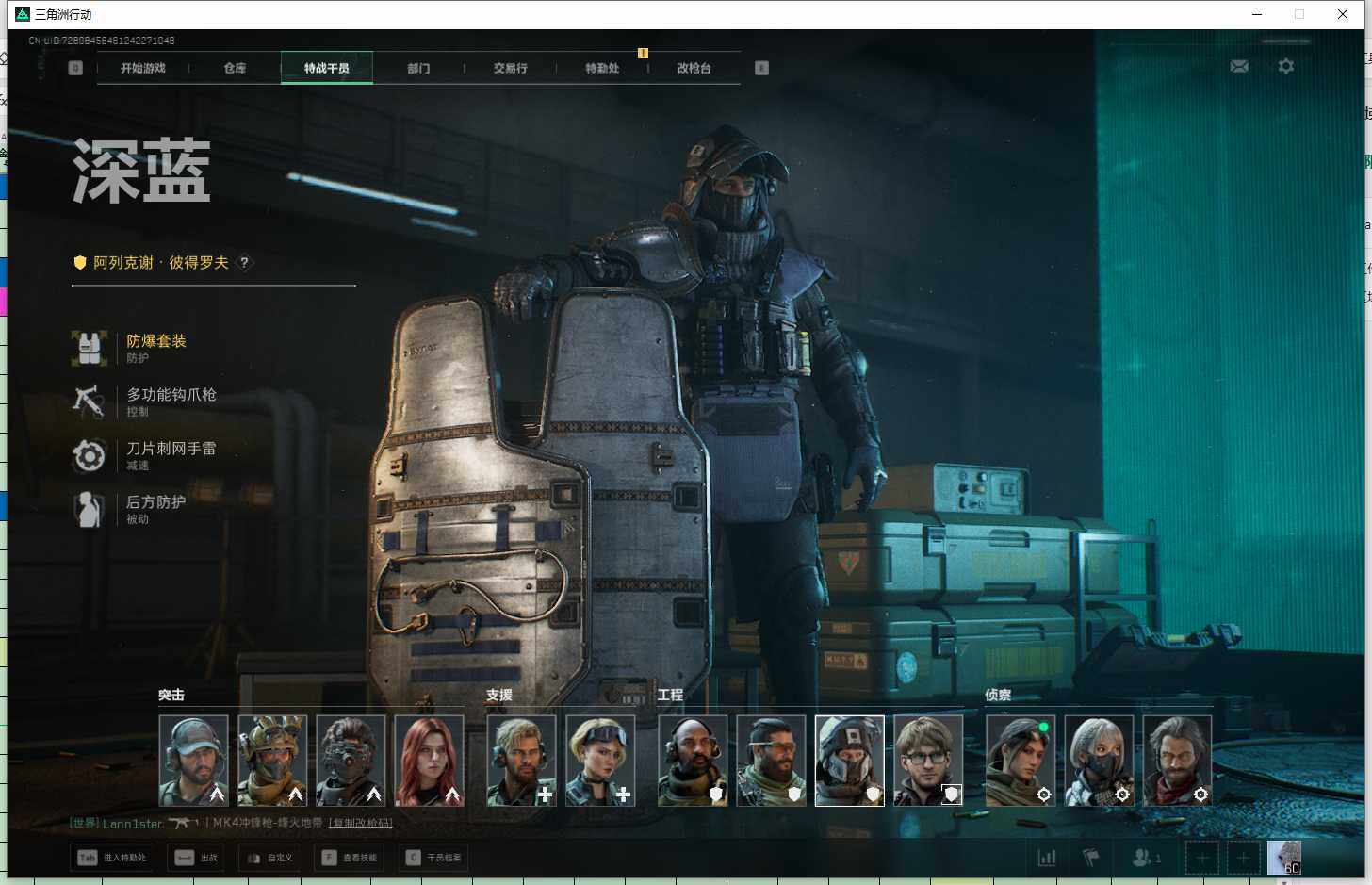Pick the 突击 operator wearing a baseball cap
Viewport: 1372px width, 885px height.
click(x=193, y=760)
